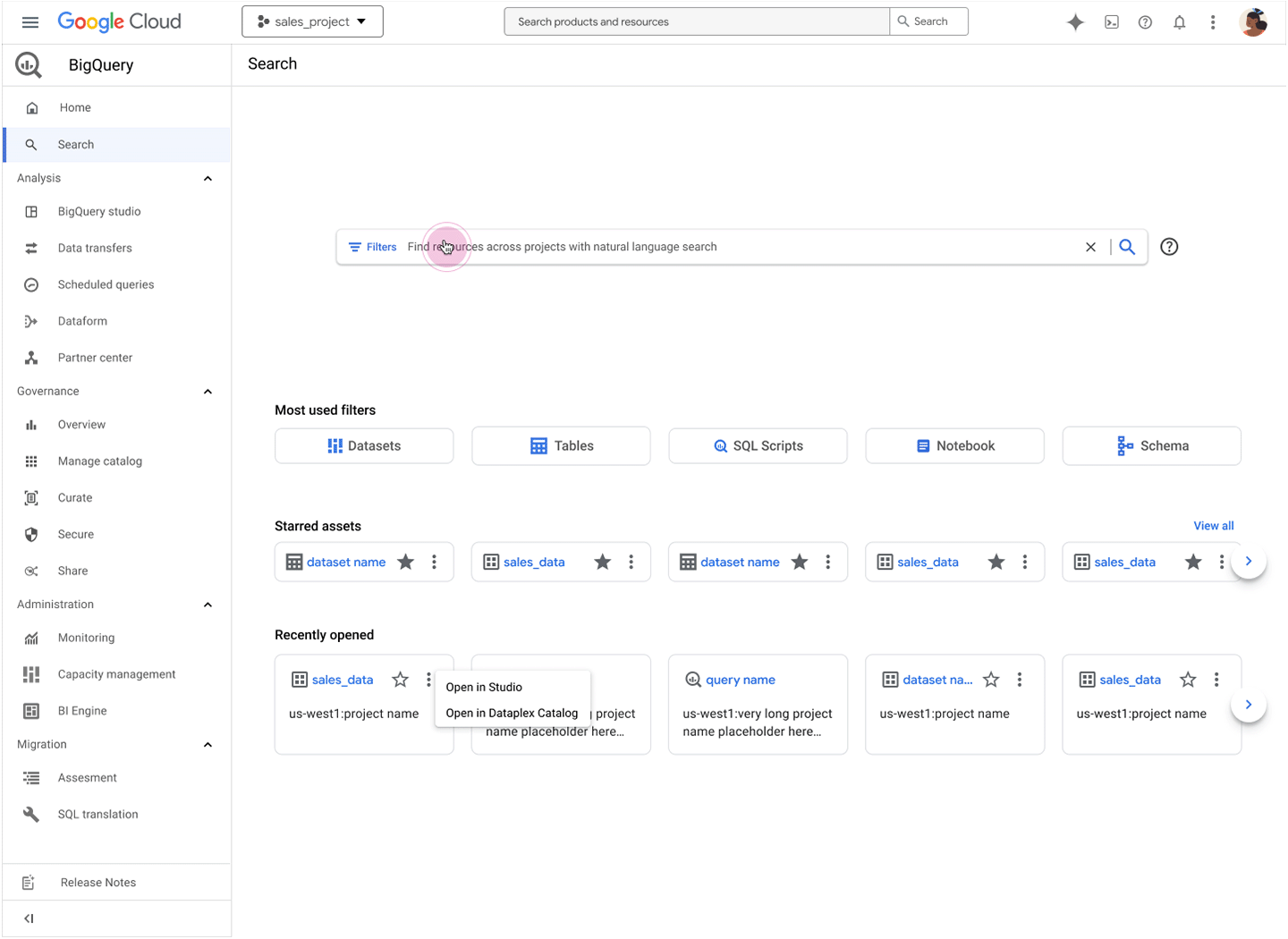
Task: Collapse the sidebar navigation panel
Action: (29, 918)
